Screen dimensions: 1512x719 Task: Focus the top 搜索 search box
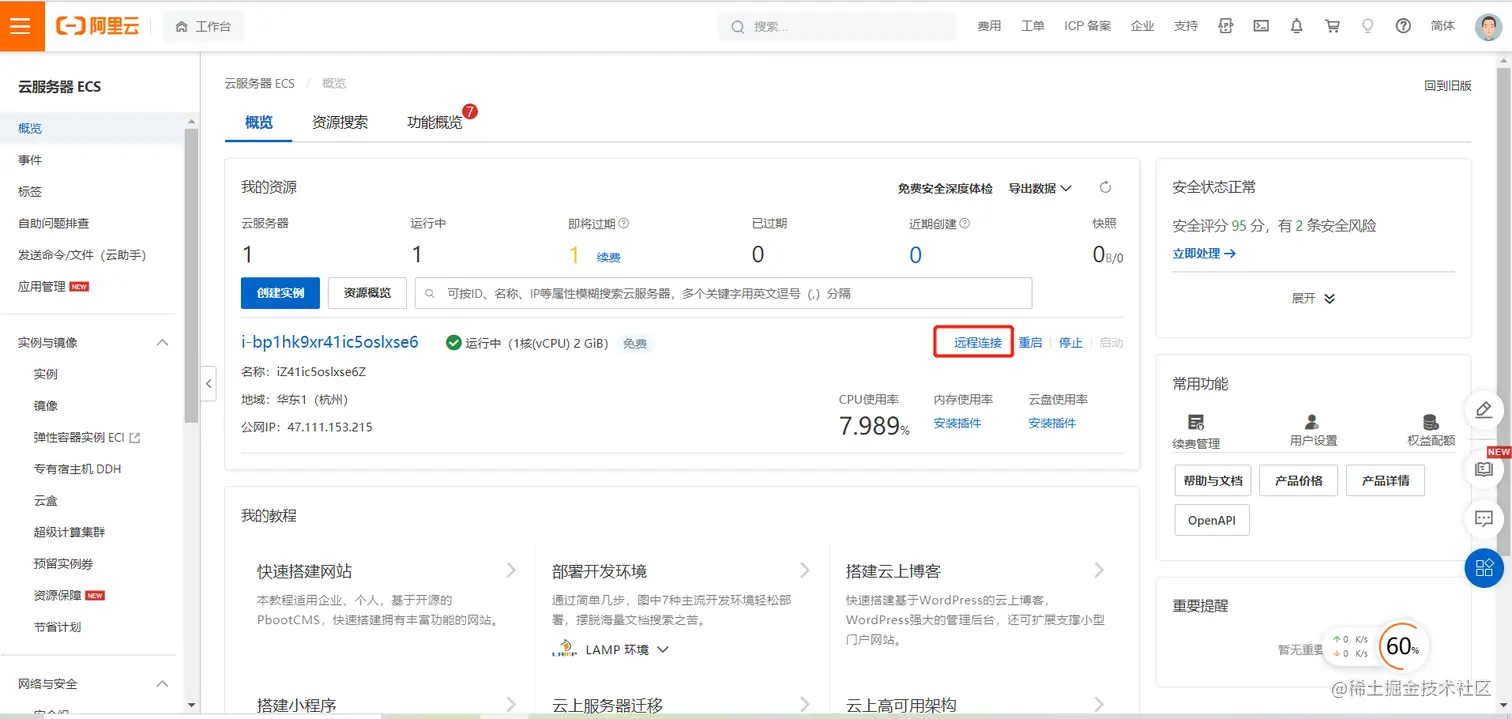tap(837, 26)
